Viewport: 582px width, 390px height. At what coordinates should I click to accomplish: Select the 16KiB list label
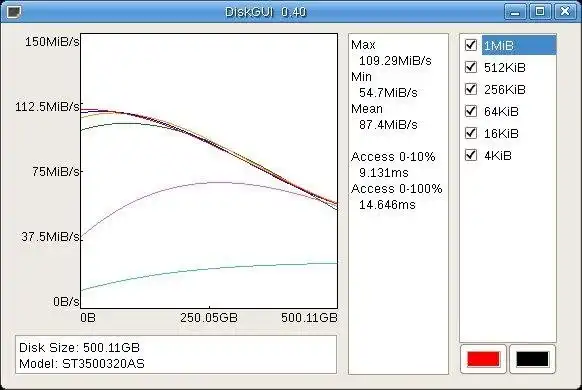(x=501, y=133)
